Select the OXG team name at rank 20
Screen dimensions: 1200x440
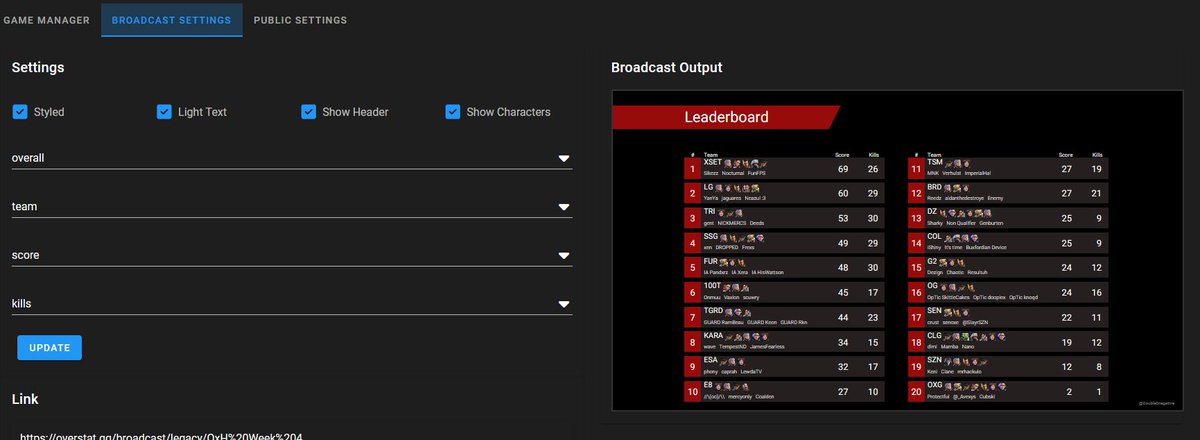pos(935,384)
